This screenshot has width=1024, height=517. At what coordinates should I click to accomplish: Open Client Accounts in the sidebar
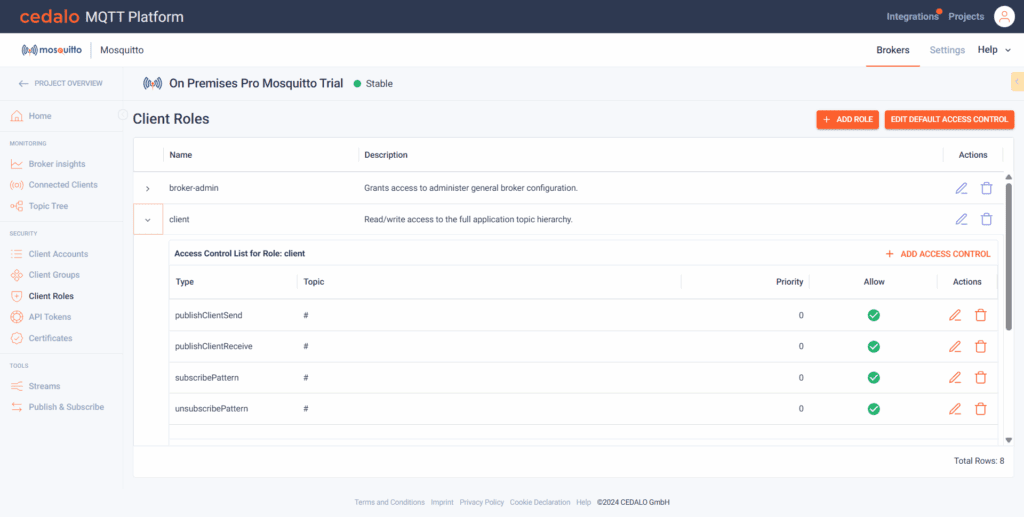click(x=58, y=254)
